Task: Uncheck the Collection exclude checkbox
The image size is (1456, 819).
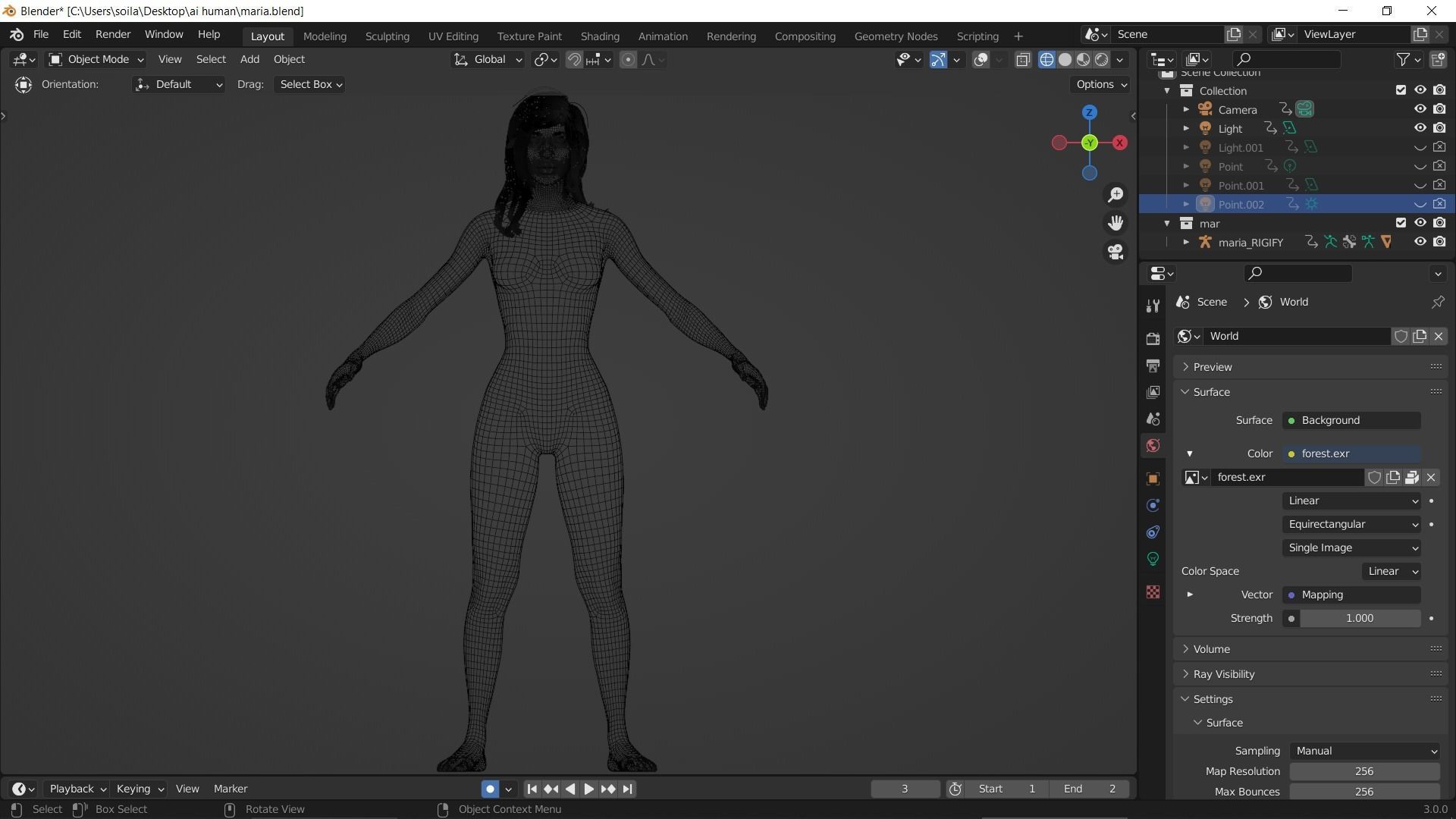Action: pyautogui.click(x=1401, y=90)
